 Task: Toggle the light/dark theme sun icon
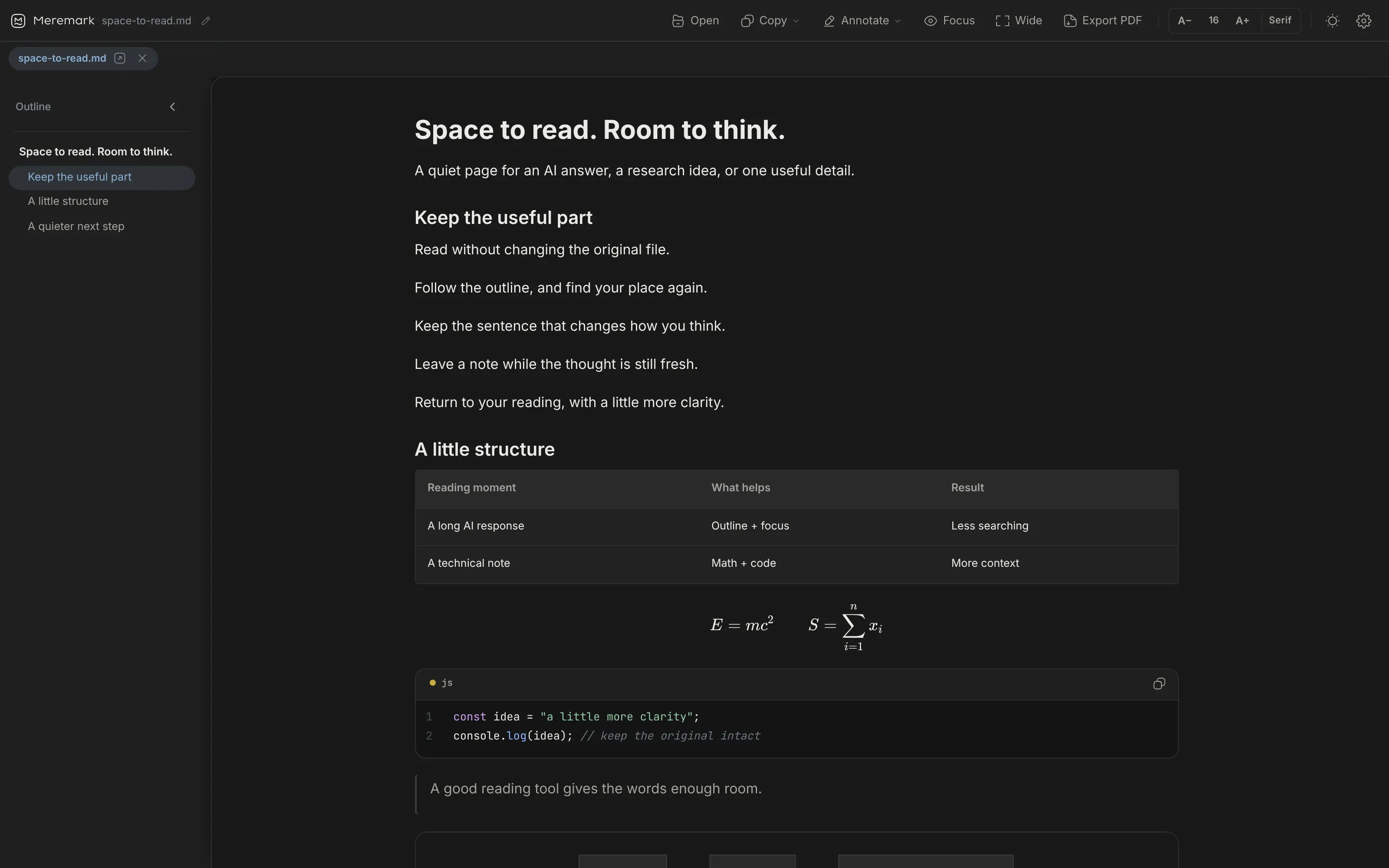coord(1332,21)
